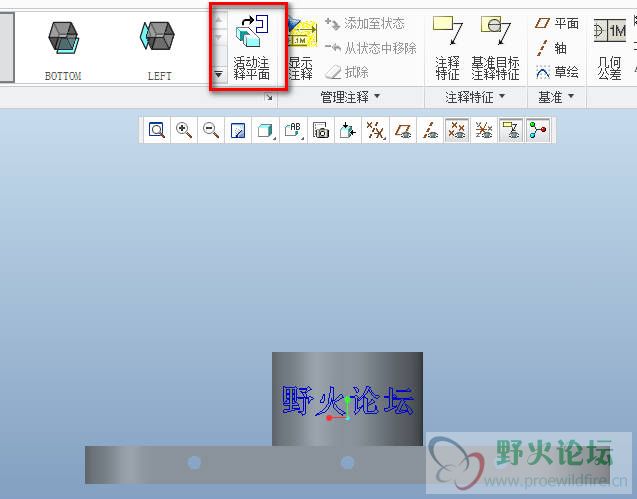Click 从状态中移除
The image size is (637, 499).
[x=371, y=48]
